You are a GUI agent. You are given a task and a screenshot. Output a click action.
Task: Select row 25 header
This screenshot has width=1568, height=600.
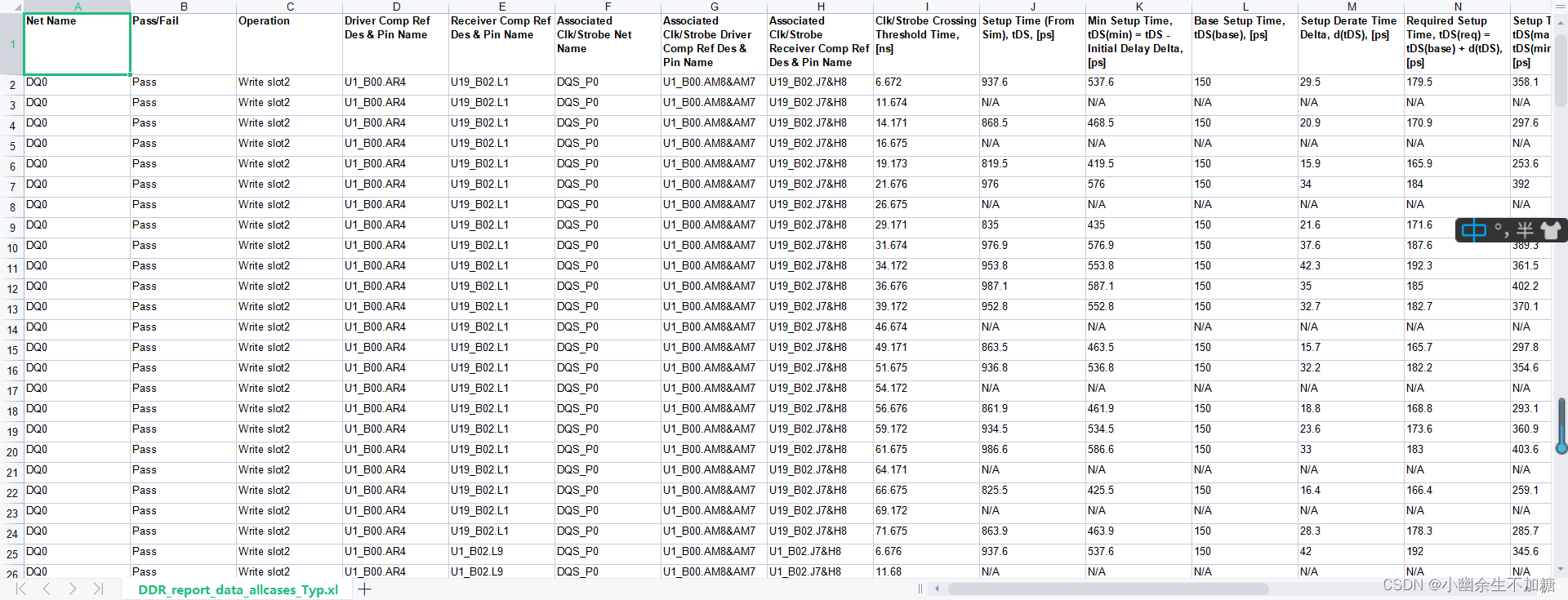[x=12, y=554]
